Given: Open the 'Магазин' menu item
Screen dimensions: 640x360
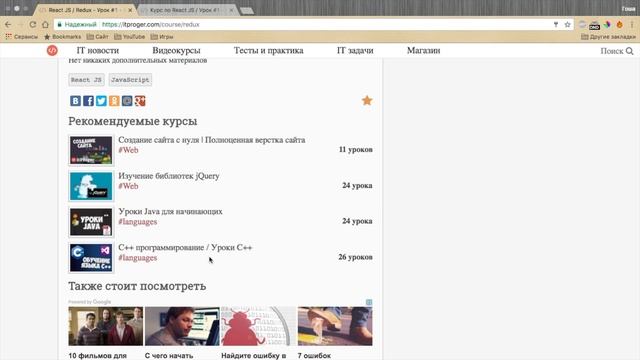Looking at the screenshot, I should (423, 51).
